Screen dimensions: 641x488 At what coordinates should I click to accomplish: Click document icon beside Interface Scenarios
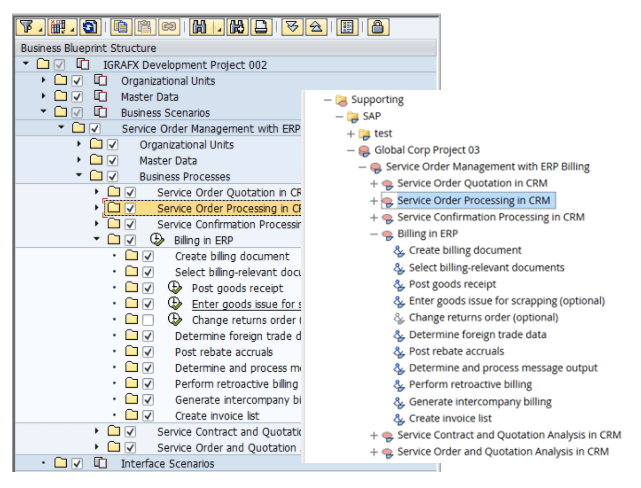point(101,463)
